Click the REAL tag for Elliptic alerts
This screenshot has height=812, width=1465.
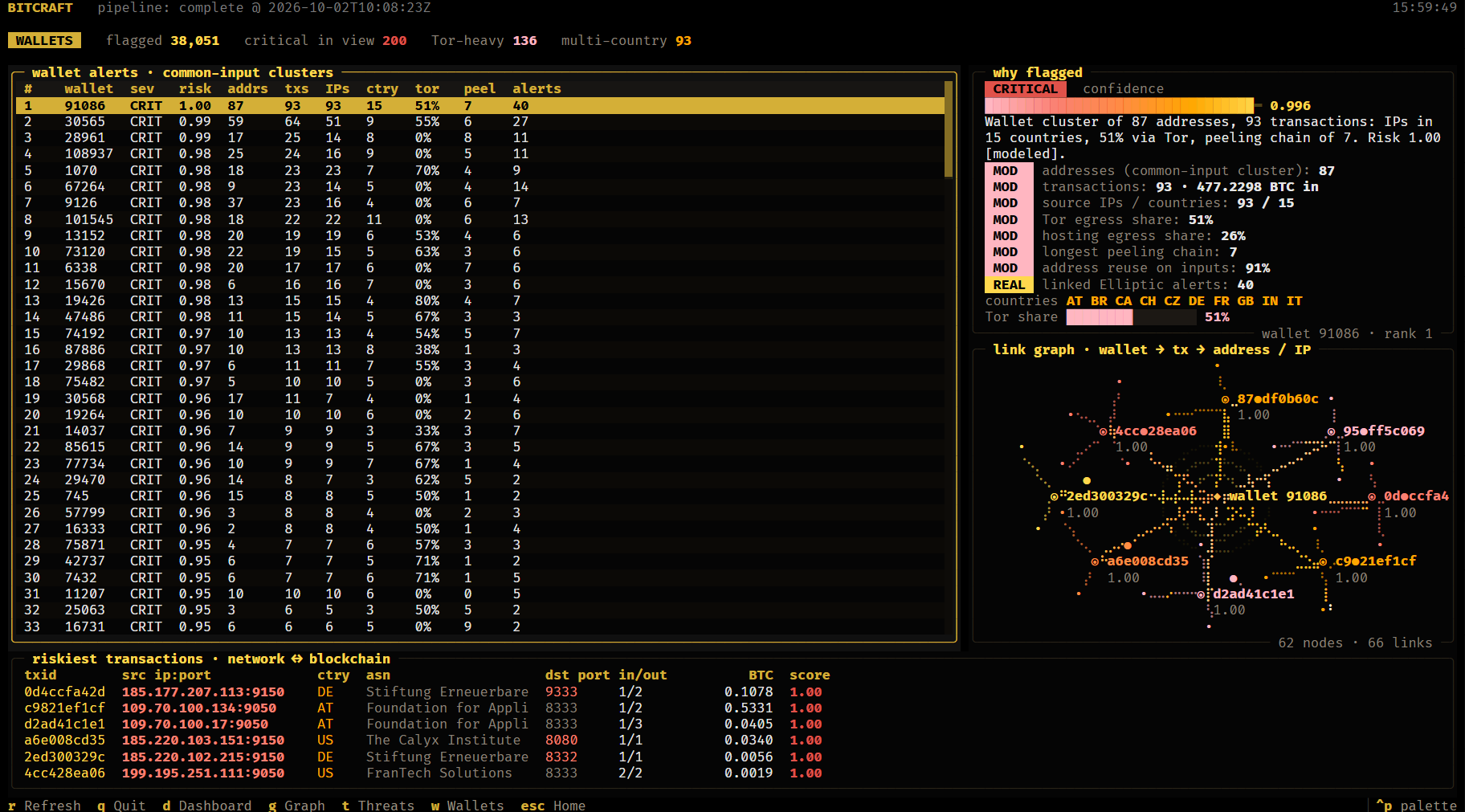pos(1009,284)
